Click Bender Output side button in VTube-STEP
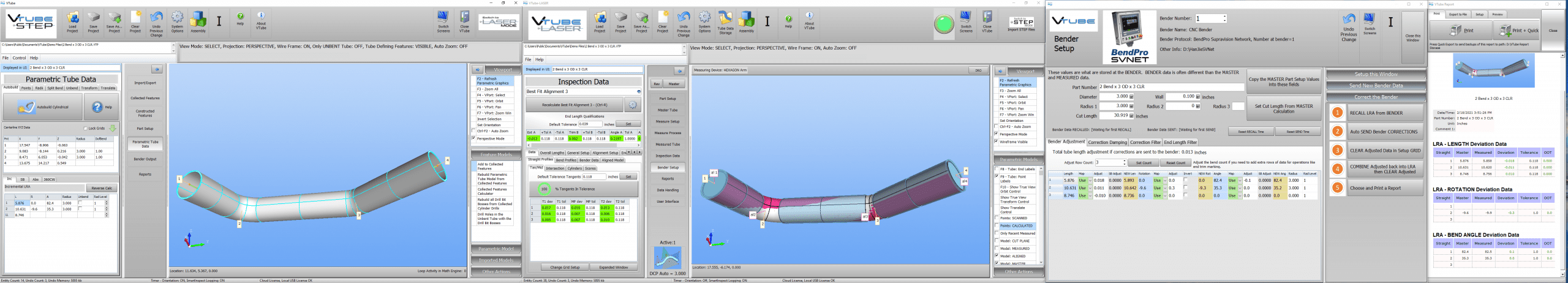Screen dimensions: 1568x283 145,159
